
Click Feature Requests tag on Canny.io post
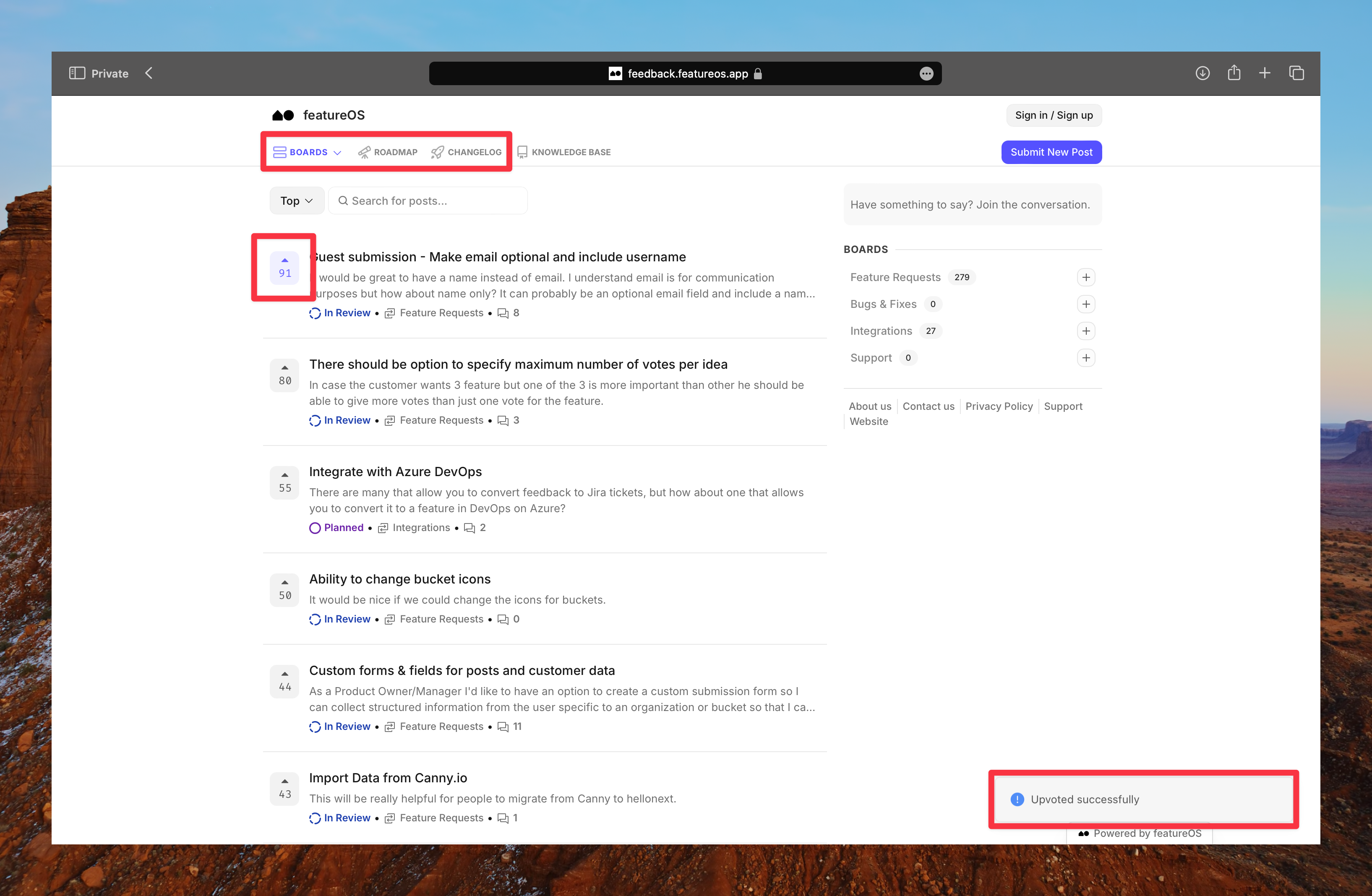tap(434, 818)
